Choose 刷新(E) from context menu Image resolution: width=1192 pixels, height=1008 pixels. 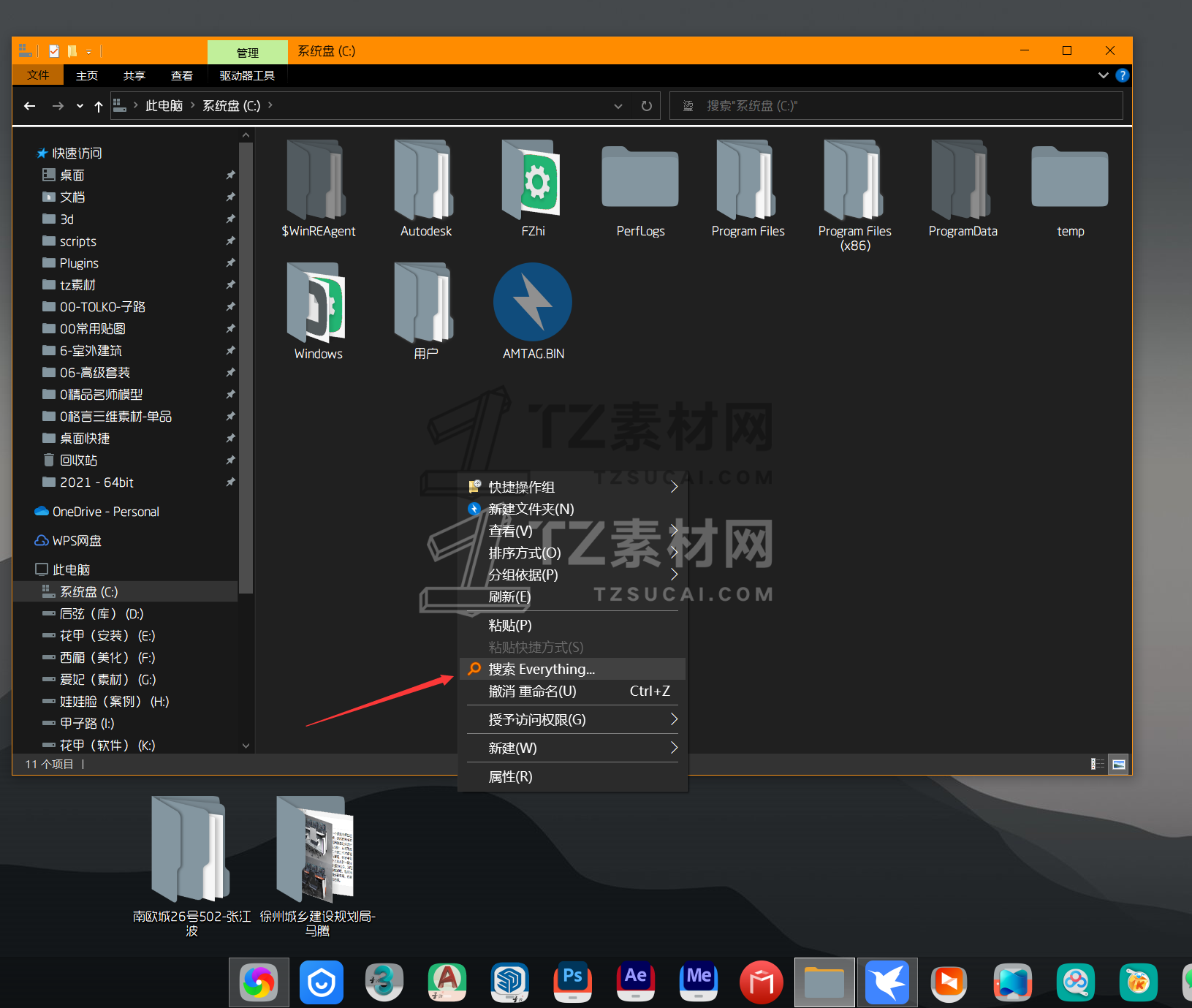[573, 596]
